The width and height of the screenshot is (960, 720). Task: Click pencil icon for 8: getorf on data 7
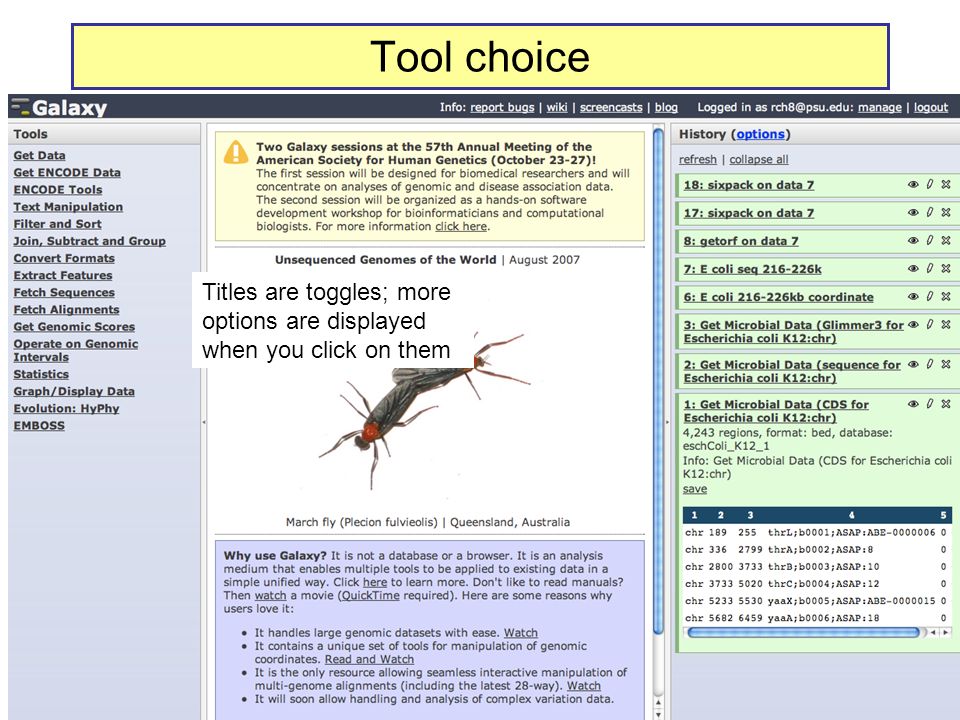930,241
